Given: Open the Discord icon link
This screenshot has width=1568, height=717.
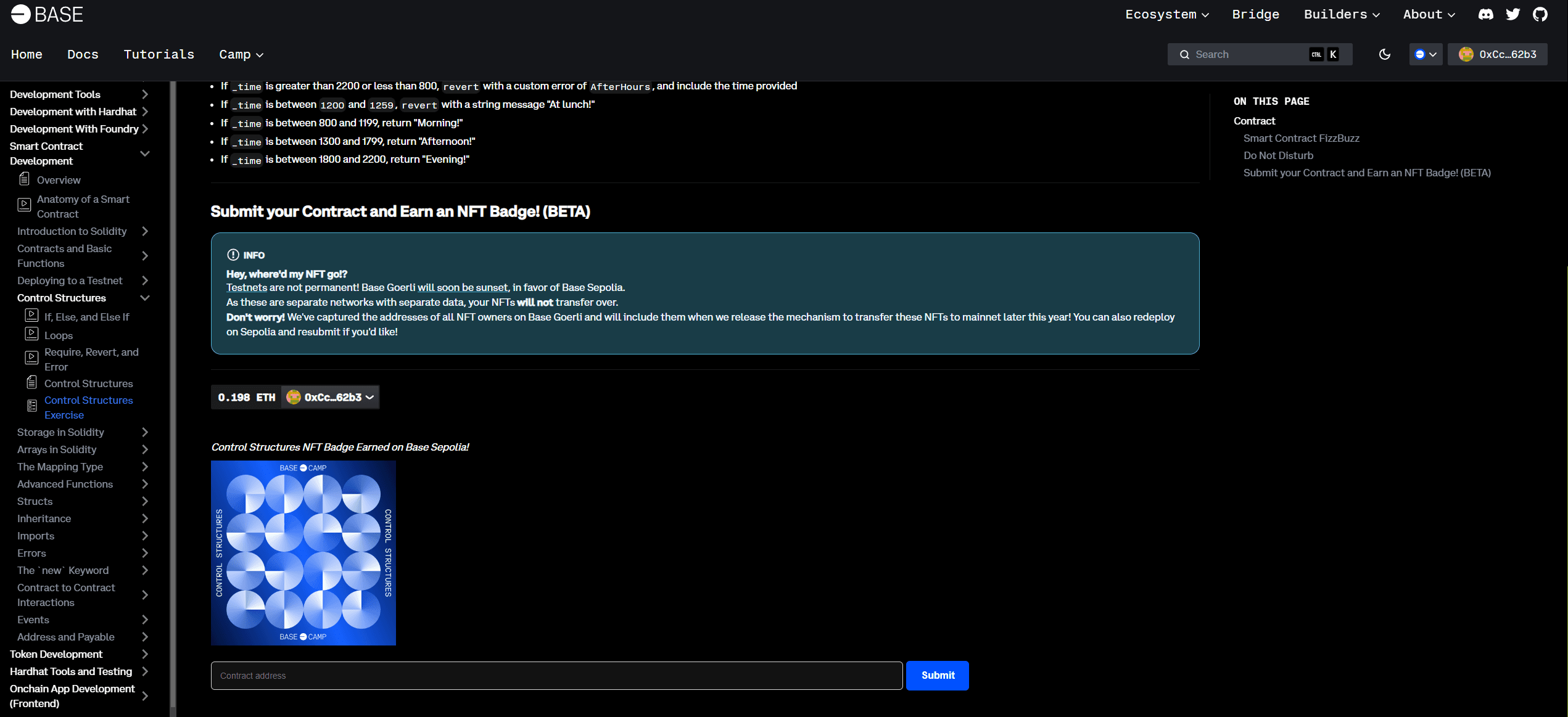Looking at the screenshot, I should pos(1485,14).
